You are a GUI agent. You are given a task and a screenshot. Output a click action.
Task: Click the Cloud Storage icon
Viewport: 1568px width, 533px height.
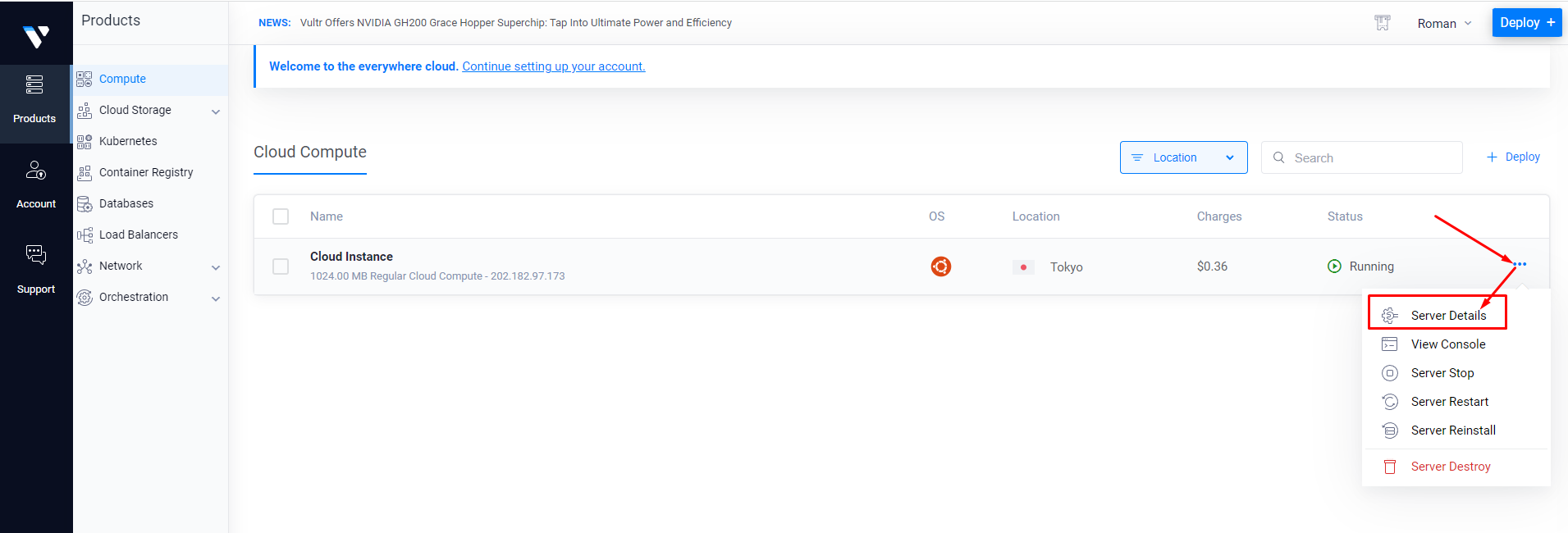[84, 110]
